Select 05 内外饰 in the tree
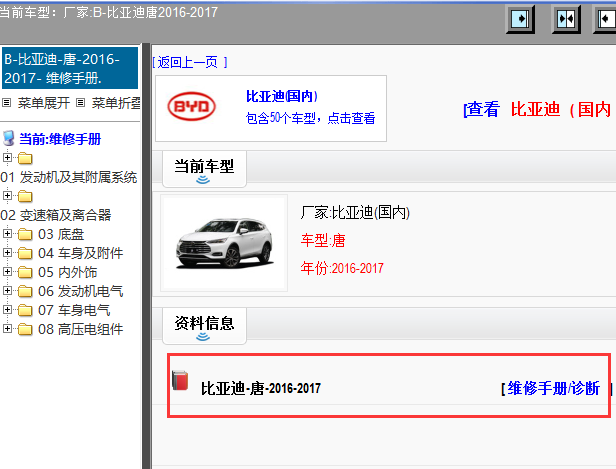 click(x=67, y=272)
